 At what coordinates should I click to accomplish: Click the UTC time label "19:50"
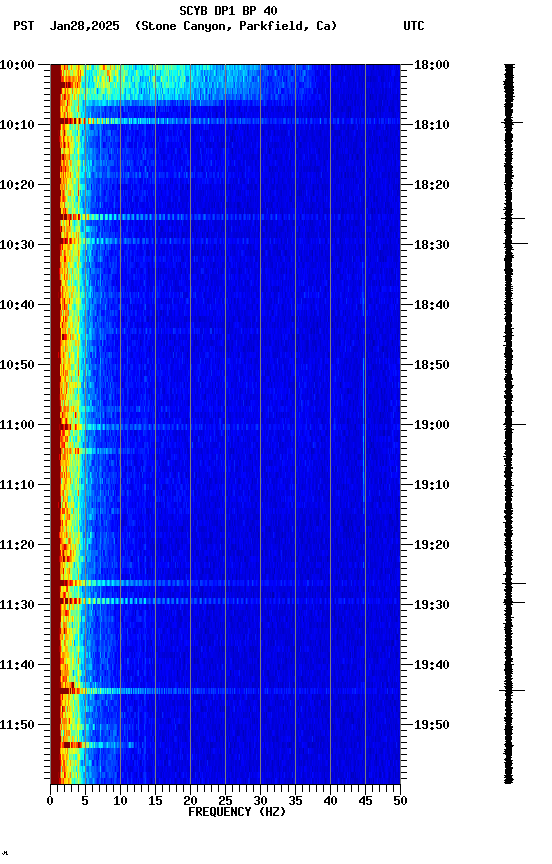coord(432,725)
